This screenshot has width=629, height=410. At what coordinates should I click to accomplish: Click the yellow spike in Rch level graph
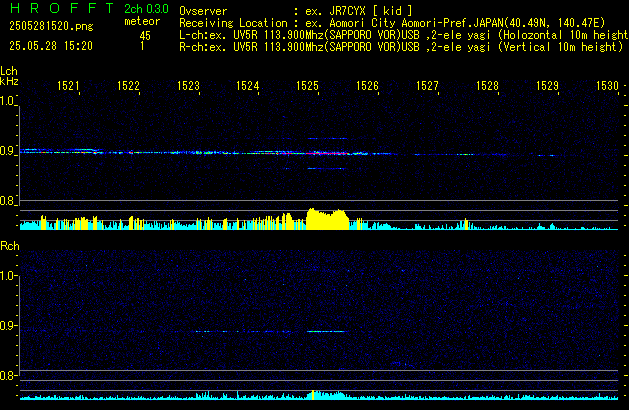pos(313,395)
